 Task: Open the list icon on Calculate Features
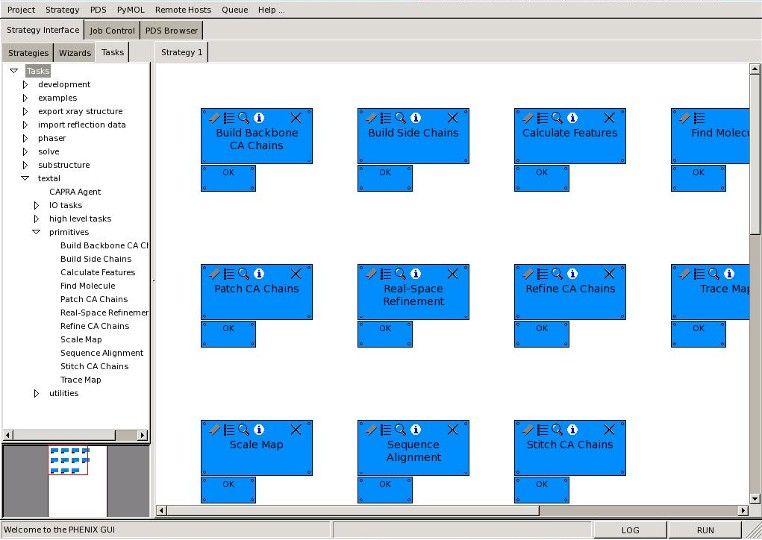click(542, 118)
